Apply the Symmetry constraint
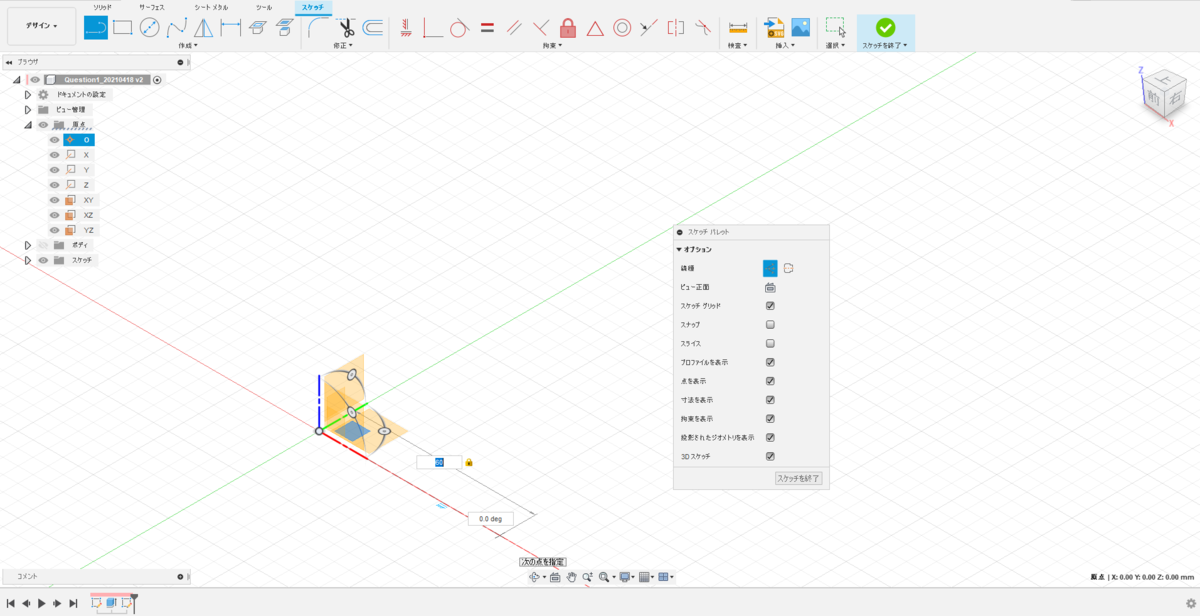 click(676, 27)
